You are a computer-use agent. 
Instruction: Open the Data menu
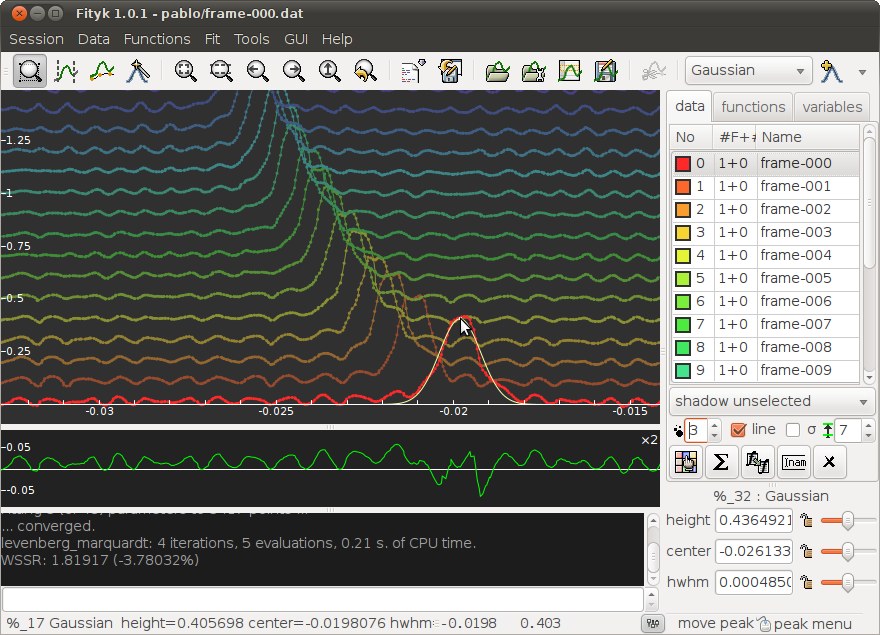pos(94,39)
